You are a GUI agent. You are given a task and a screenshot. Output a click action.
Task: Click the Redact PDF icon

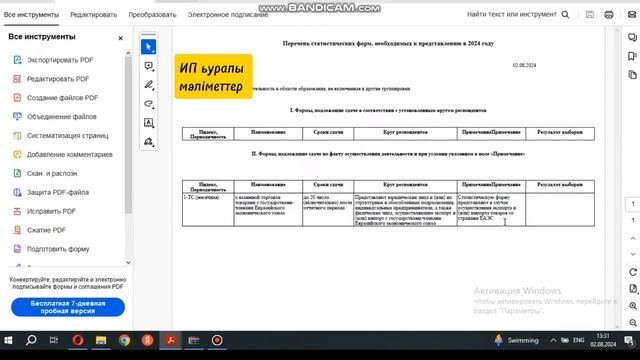click(x=17, y=211)
